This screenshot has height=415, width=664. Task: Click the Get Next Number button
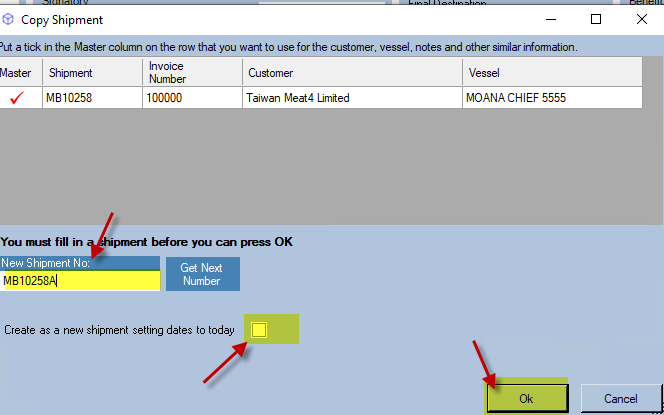click(203, 274)
